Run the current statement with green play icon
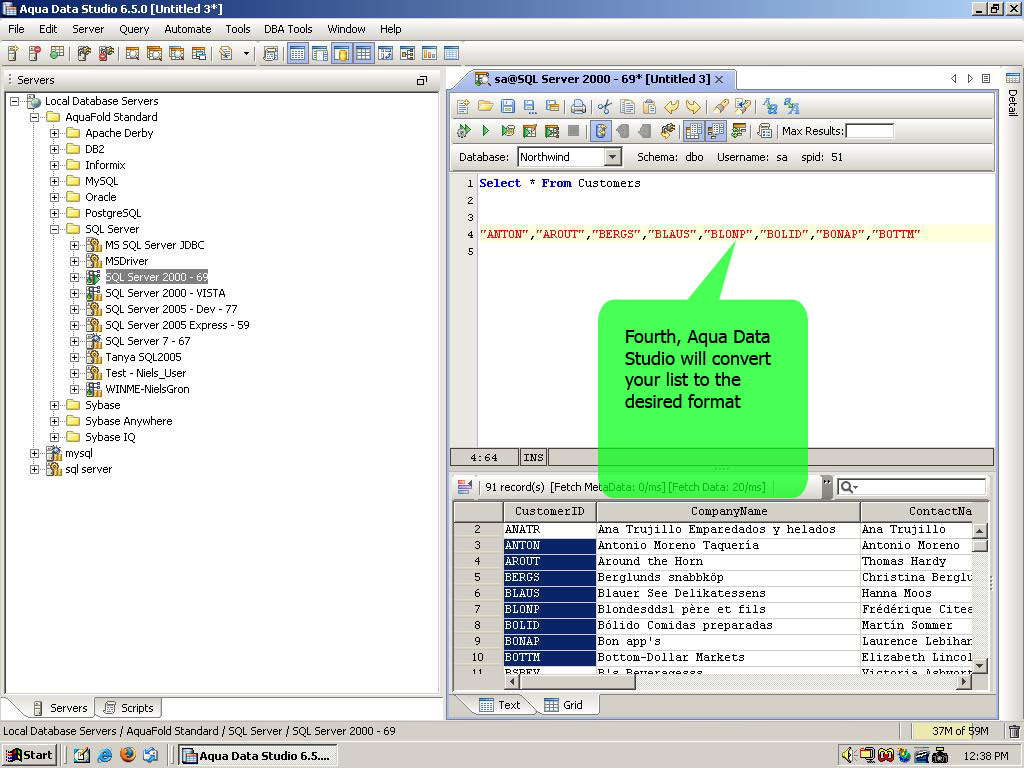The height and width of the screenshot is (768, 1024). point(485,131)
